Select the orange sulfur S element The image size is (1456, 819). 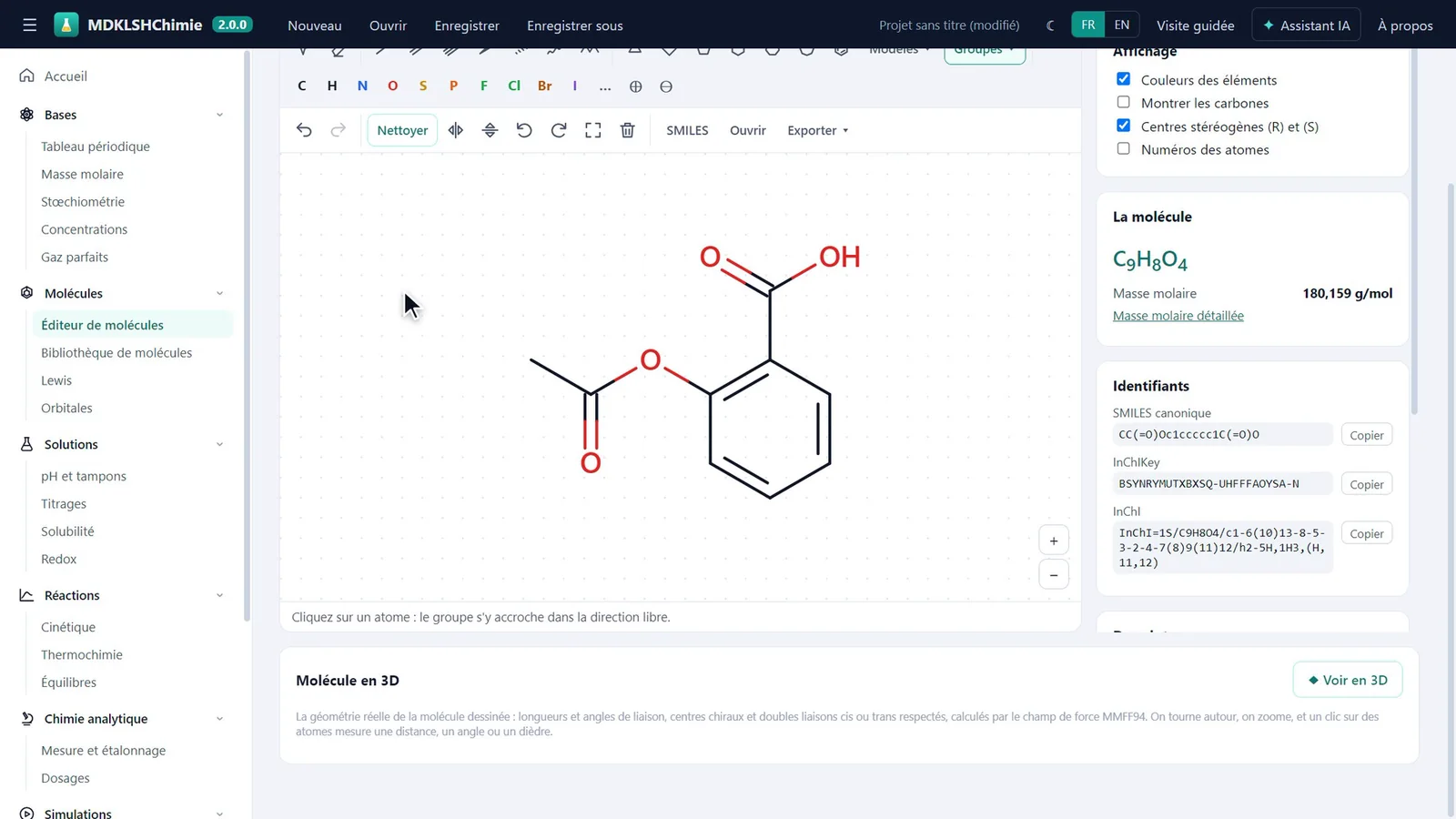[423, 86]
